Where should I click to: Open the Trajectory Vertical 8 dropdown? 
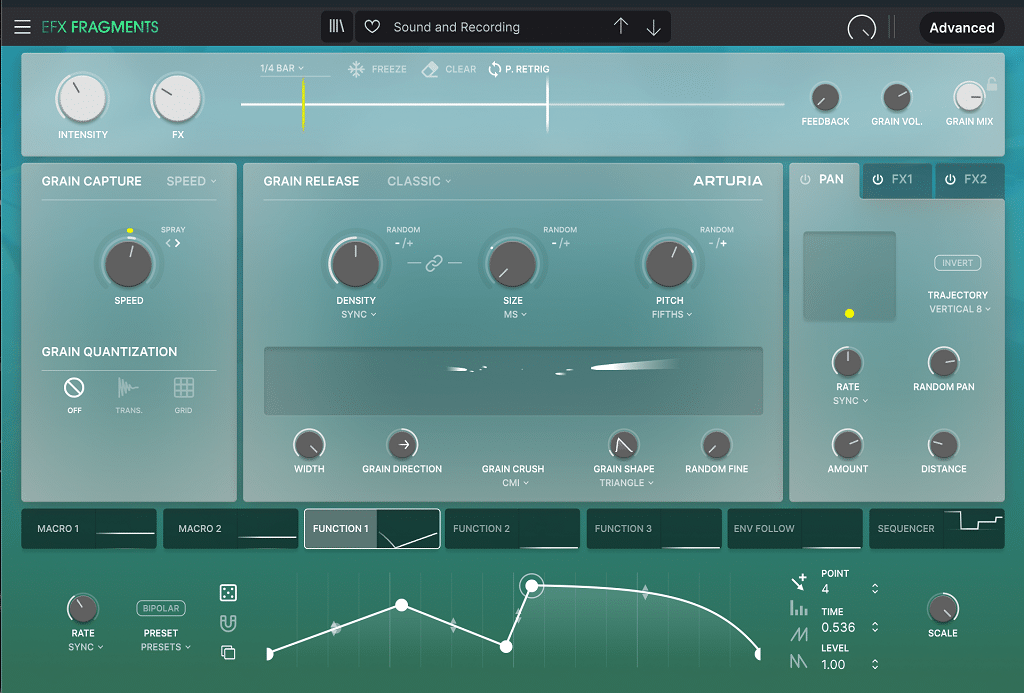960,309
